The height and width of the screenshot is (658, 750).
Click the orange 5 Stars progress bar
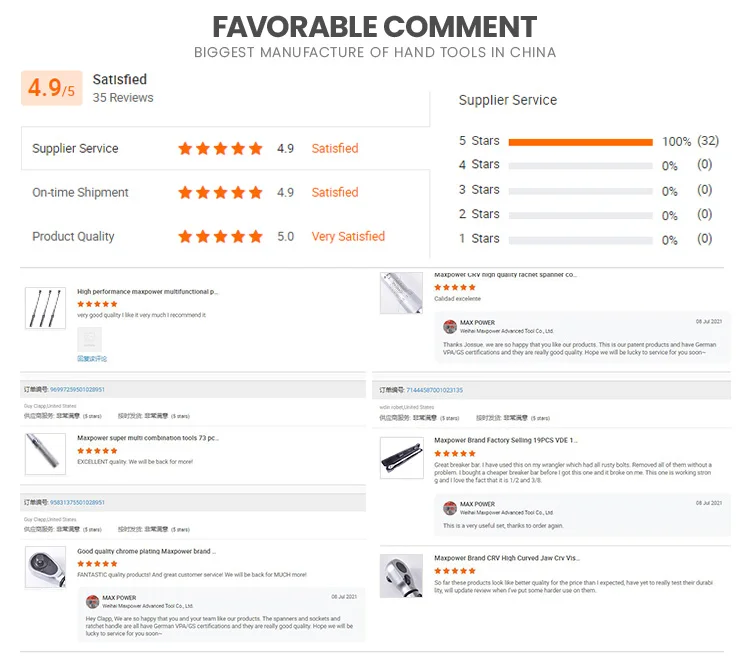pos(580,142)
